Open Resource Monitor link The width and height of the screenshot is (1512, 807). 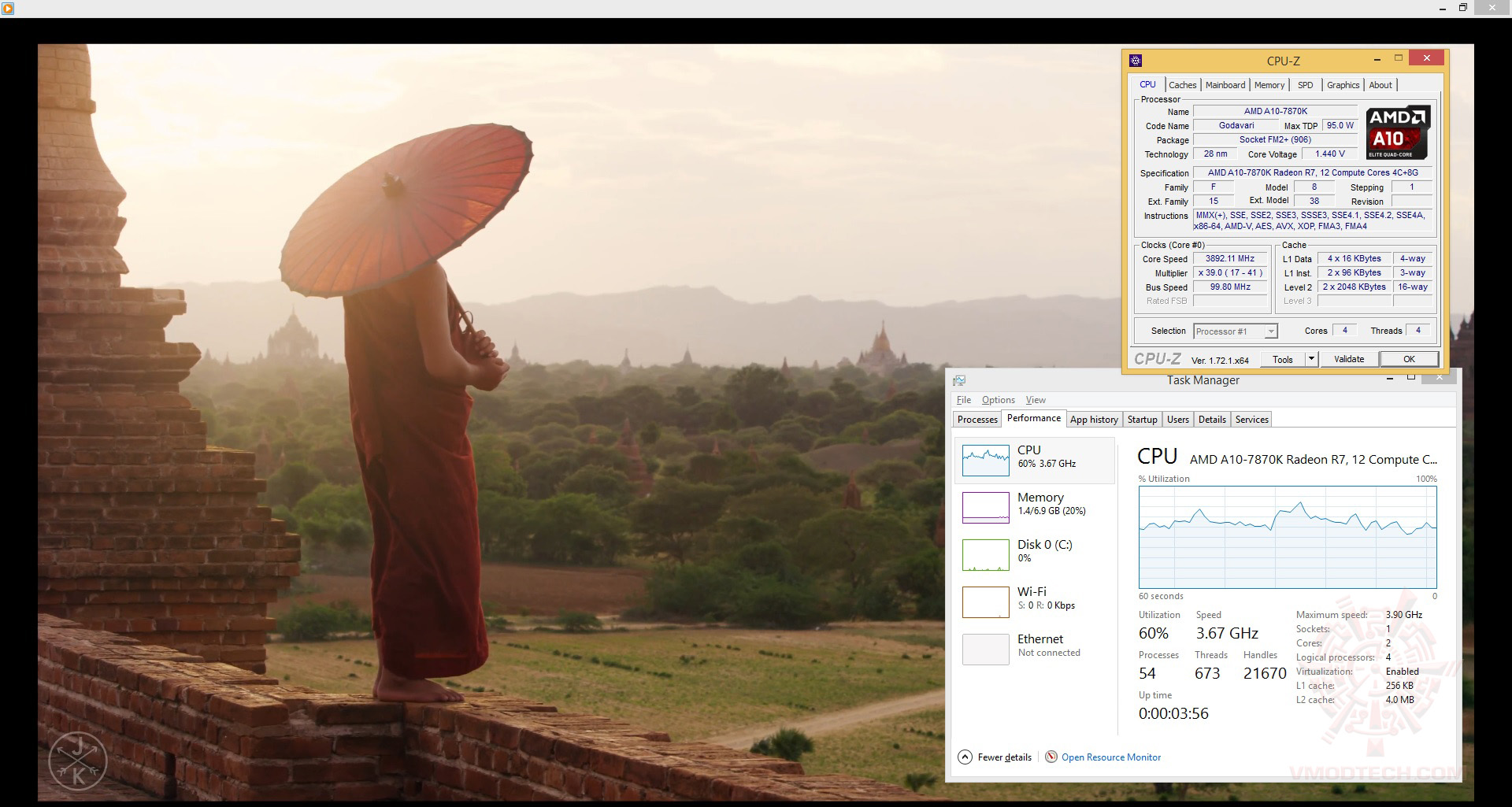tap(1111, 757)
